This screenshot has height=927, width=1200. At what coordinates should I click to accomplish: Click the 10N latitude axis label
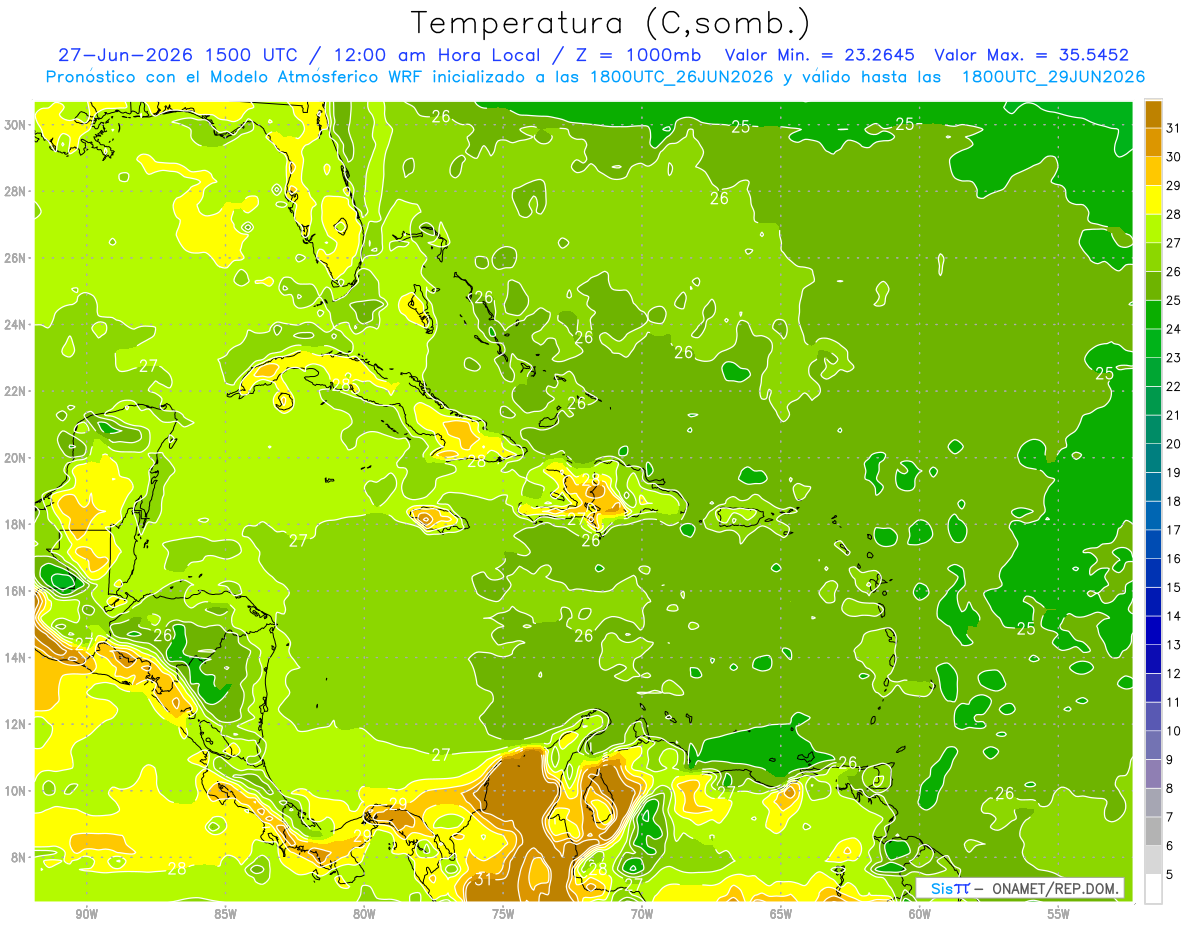click(x=16, y=790)
